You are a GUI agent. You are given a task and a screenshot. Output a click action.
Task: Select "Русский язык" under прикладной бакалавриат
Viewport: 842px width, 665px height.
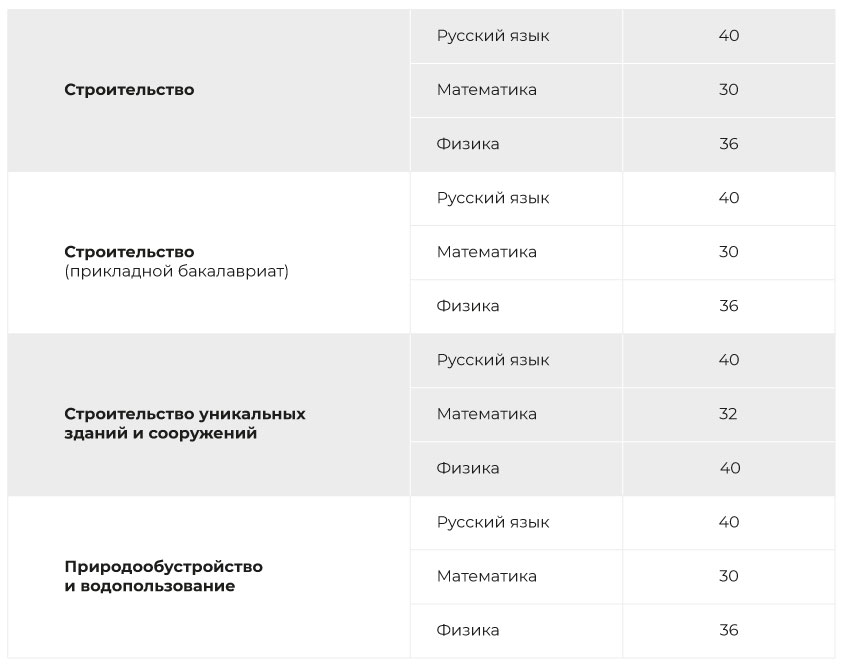(493, 198)
